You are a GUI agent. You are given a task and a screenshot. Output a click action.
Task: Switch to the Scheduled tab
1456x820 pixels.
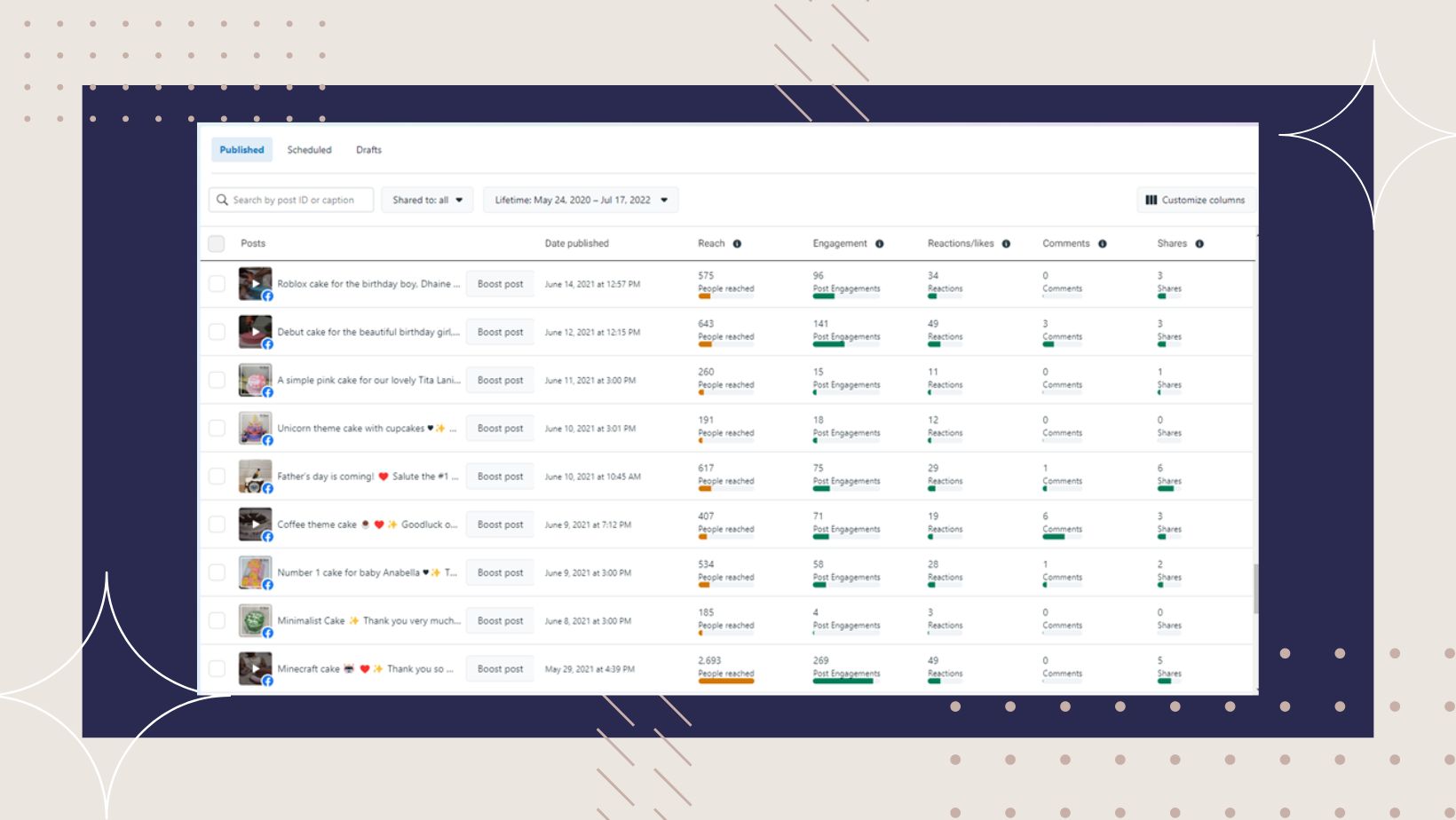309,150
